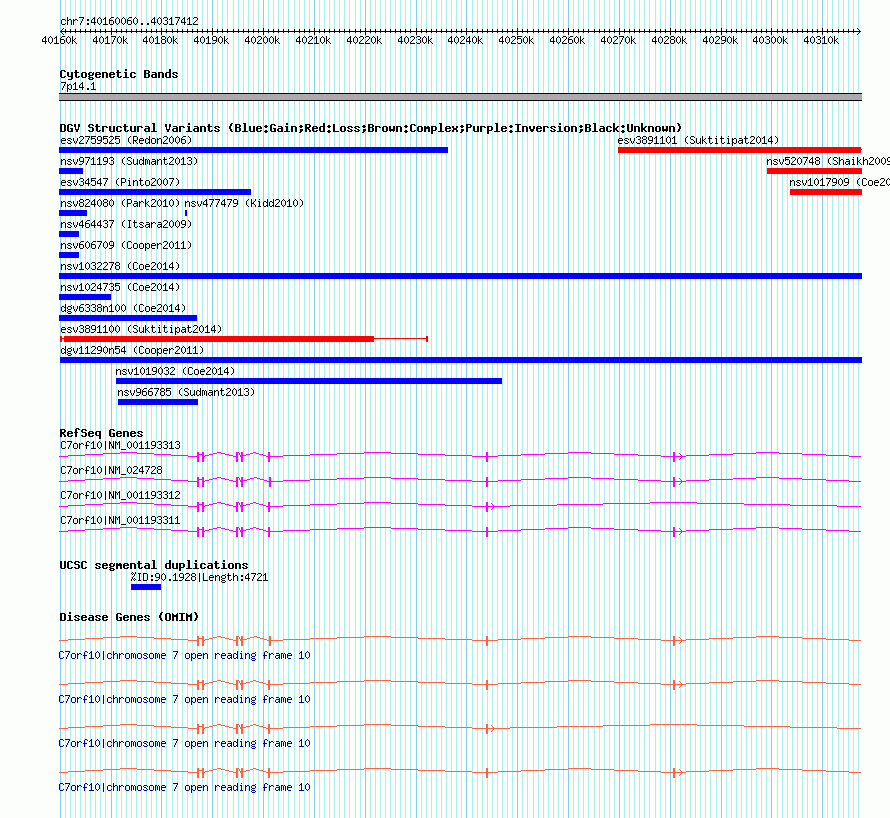Click the %ID:90.1928|Length:4721 label

[199, 577]
